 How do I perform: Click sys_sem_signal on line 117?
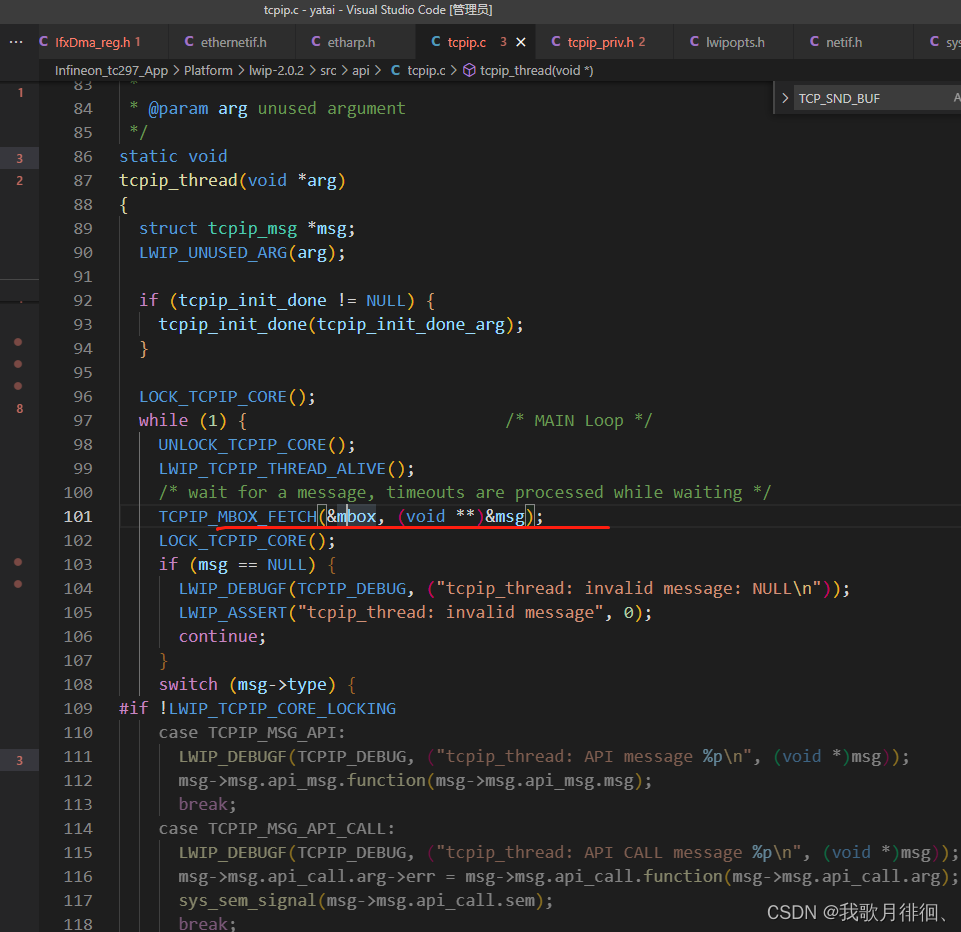(248, 901)
